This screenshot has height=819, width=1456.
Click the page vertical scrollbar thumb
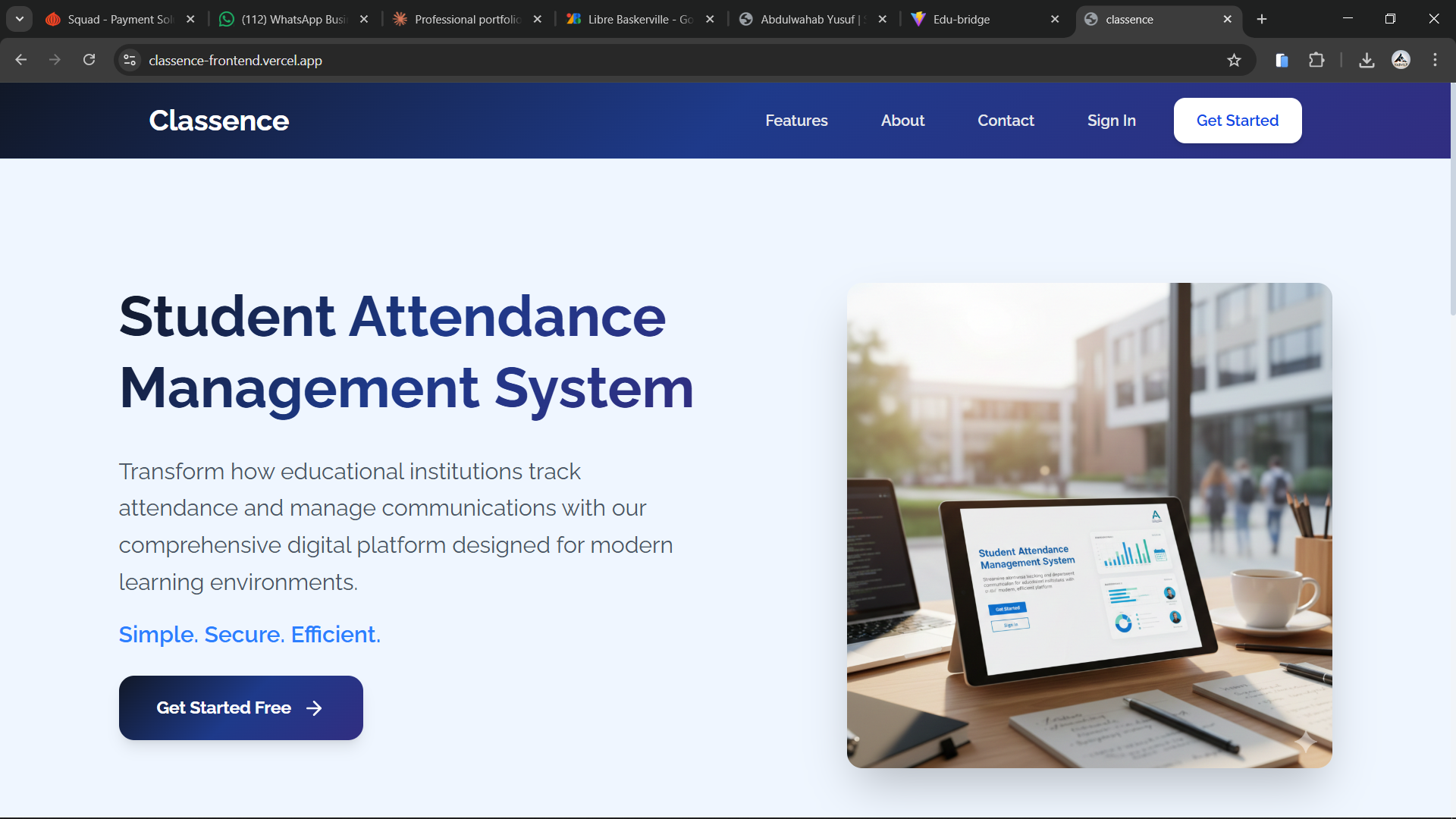point(1452,199)
